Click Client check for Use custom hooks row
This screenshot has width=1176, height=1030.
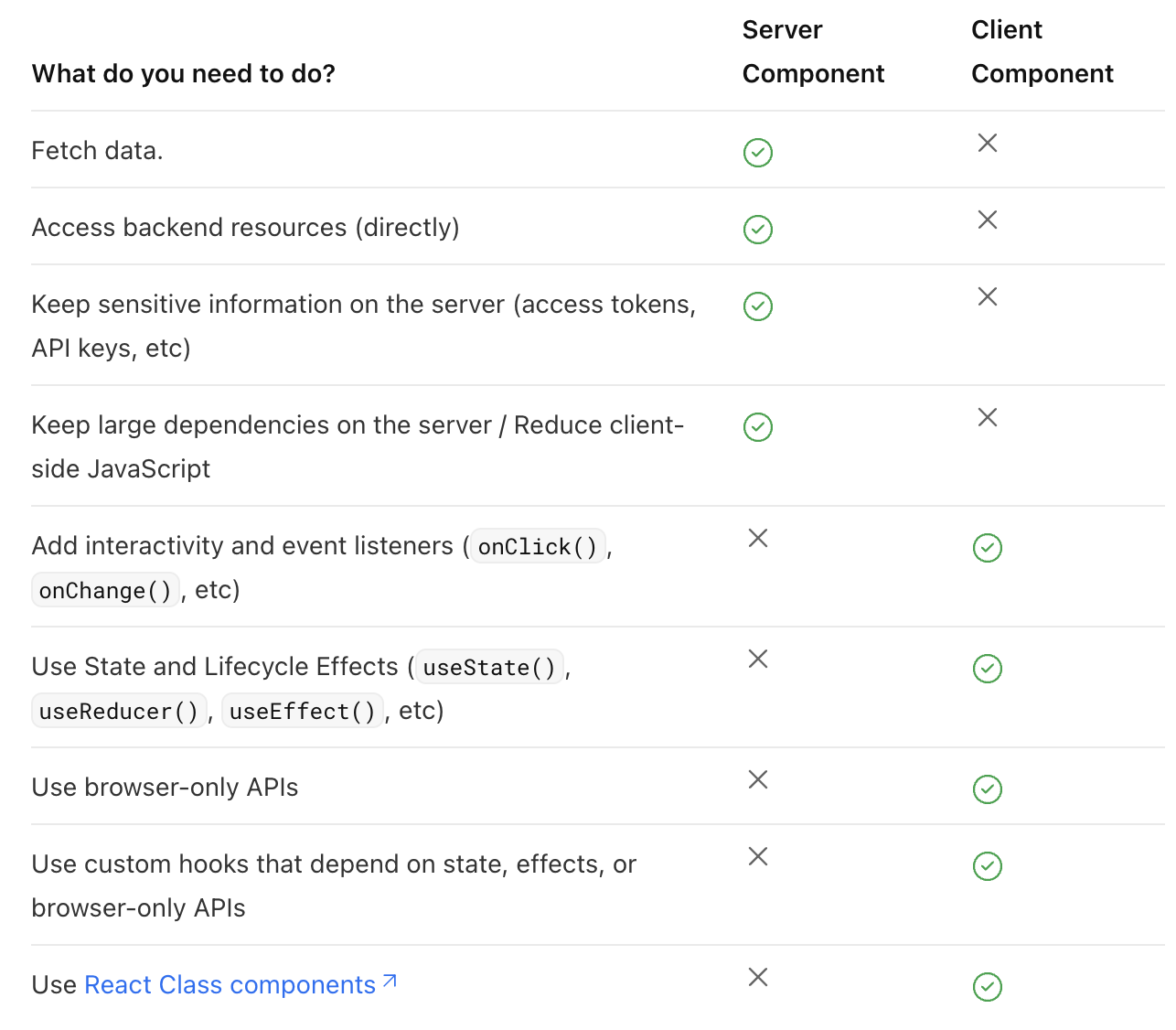[988, 866]
